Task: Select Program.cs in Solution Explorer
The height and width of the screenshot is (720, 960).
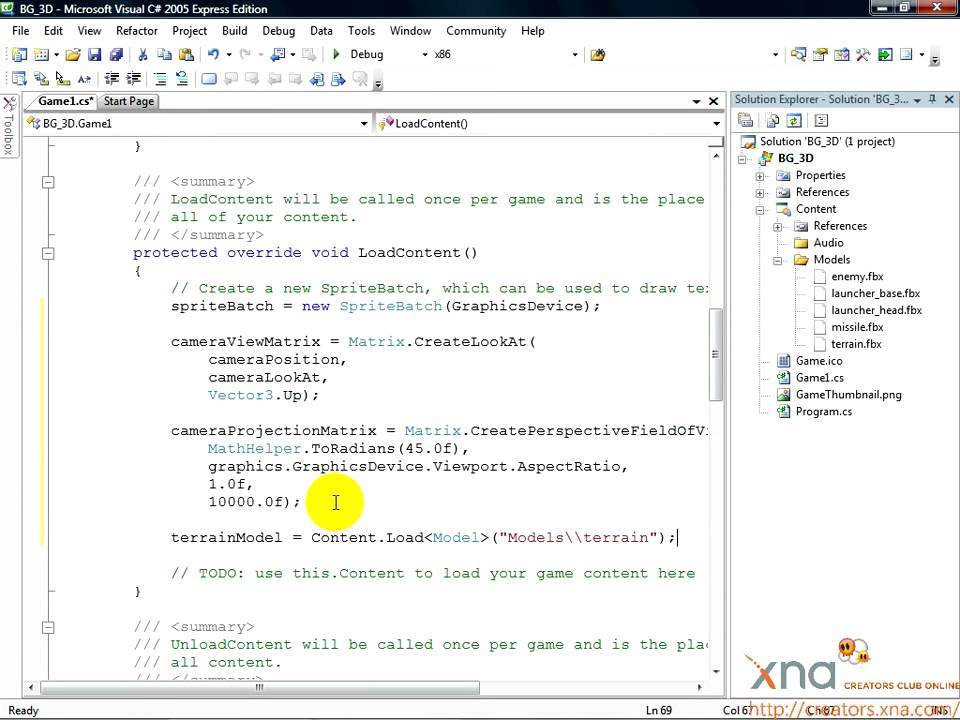Action: [x=823, y=411]
